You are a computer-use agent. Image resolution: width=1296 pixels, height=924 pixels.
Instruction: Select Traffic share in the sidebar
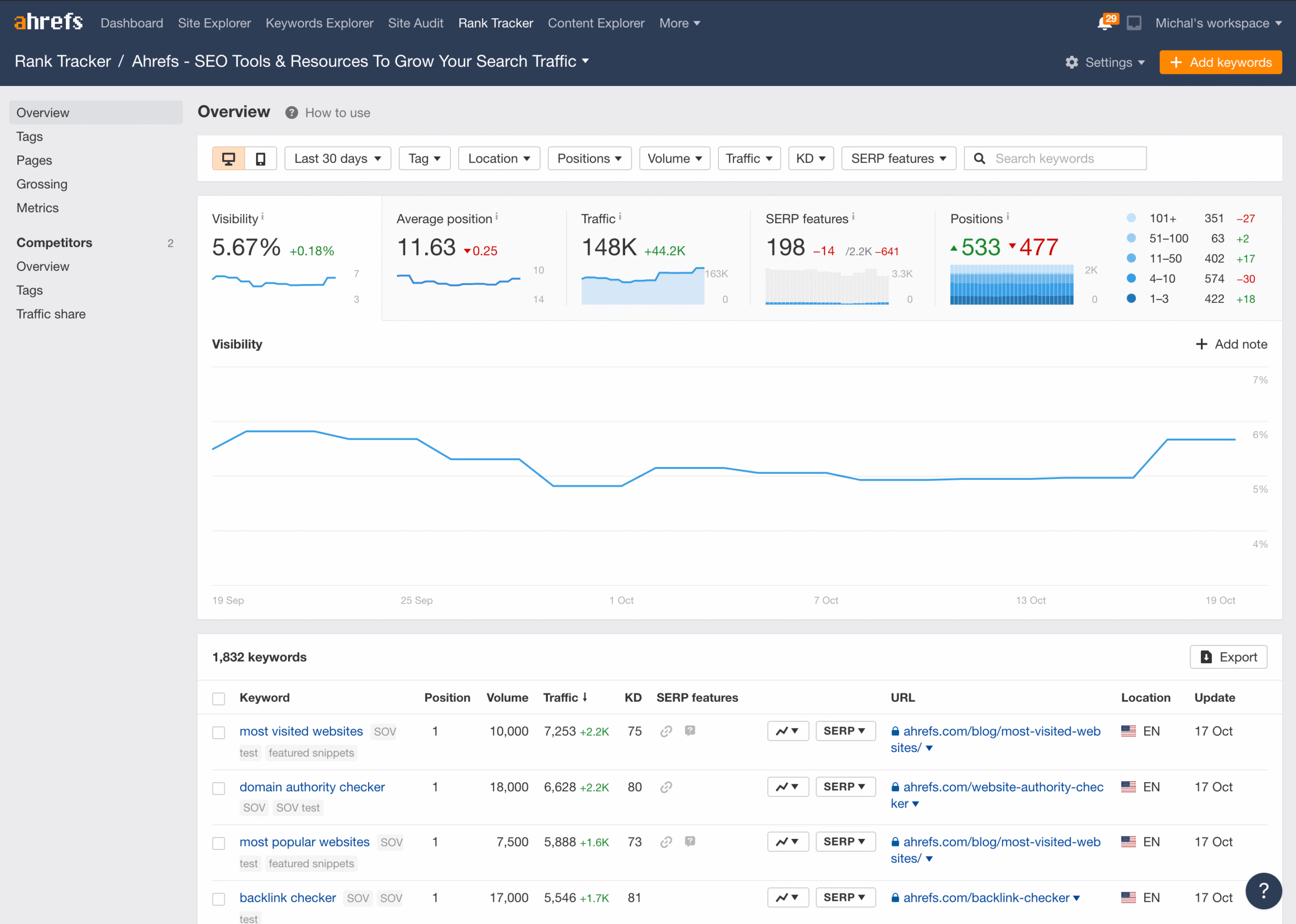tap(51, 314)
